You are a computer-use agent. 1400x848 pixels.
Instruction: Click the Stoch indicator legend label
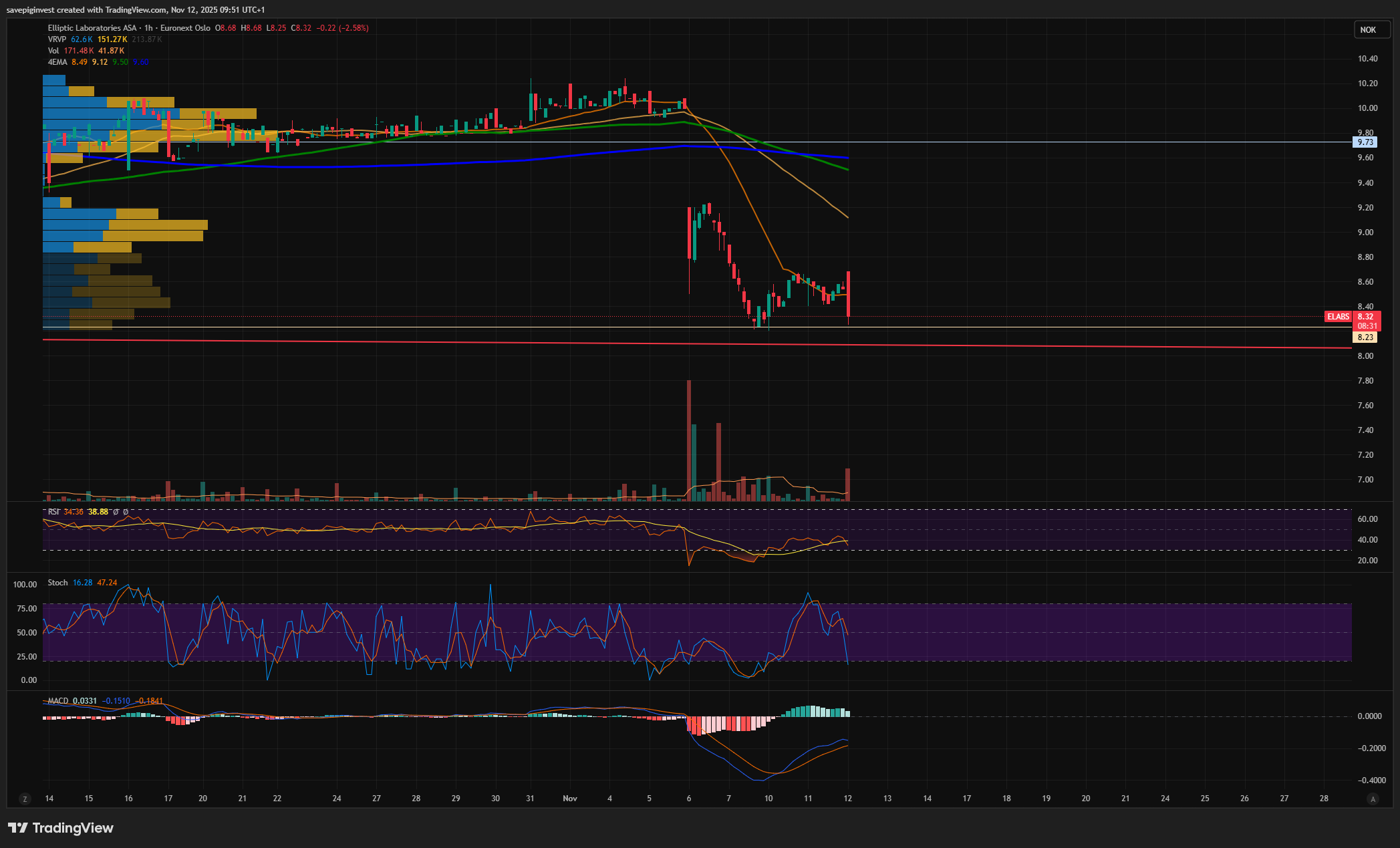(x=57, y=583)
